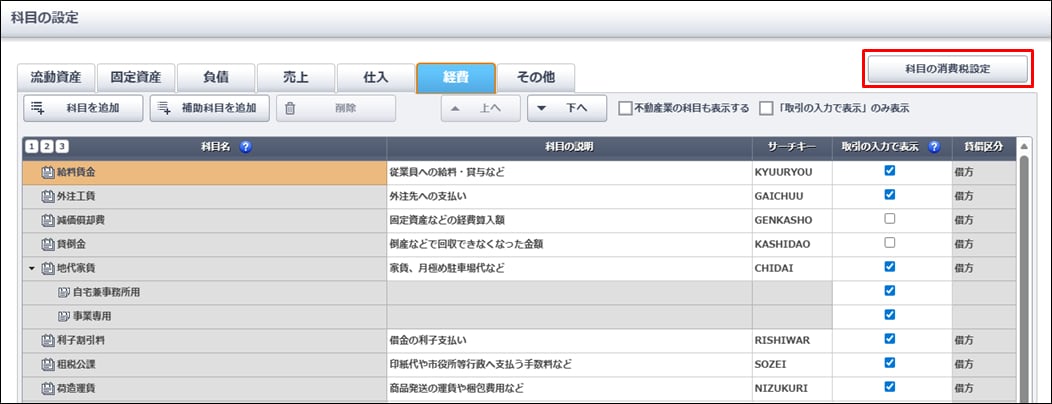Enable 不動産業の科目も表示する checkbox

[x=625, y=109]
